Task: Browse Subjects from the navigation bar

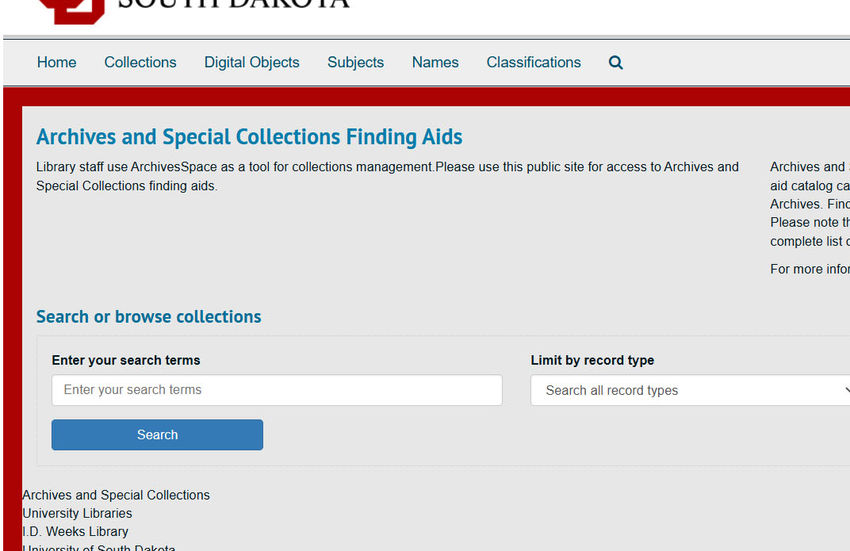Action: pyautogui.click(x=356, y=62)
